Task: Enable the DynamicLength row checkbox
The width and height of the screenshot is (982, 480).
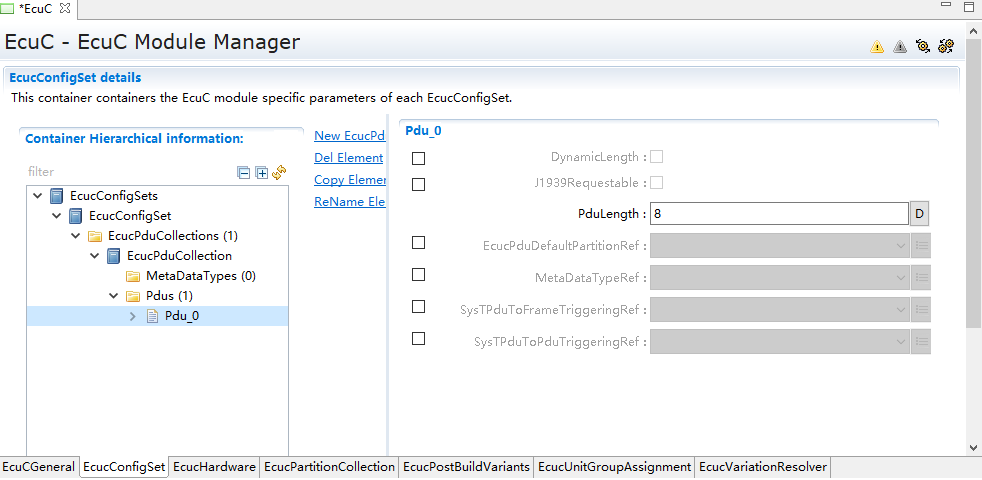Action: click(418, 158)
